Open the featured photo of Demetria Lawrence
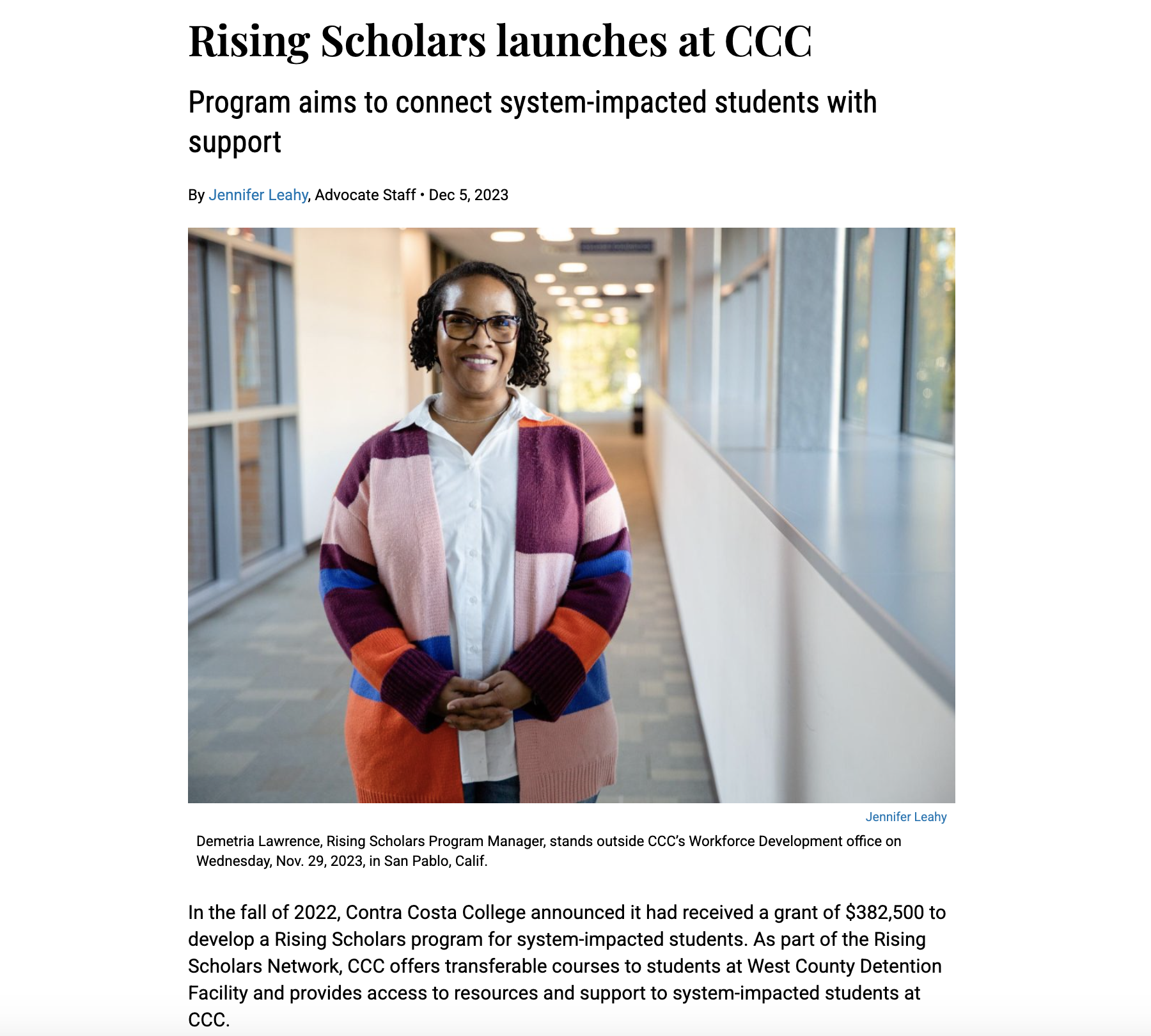The image size is (1151, 1036). 571,515
